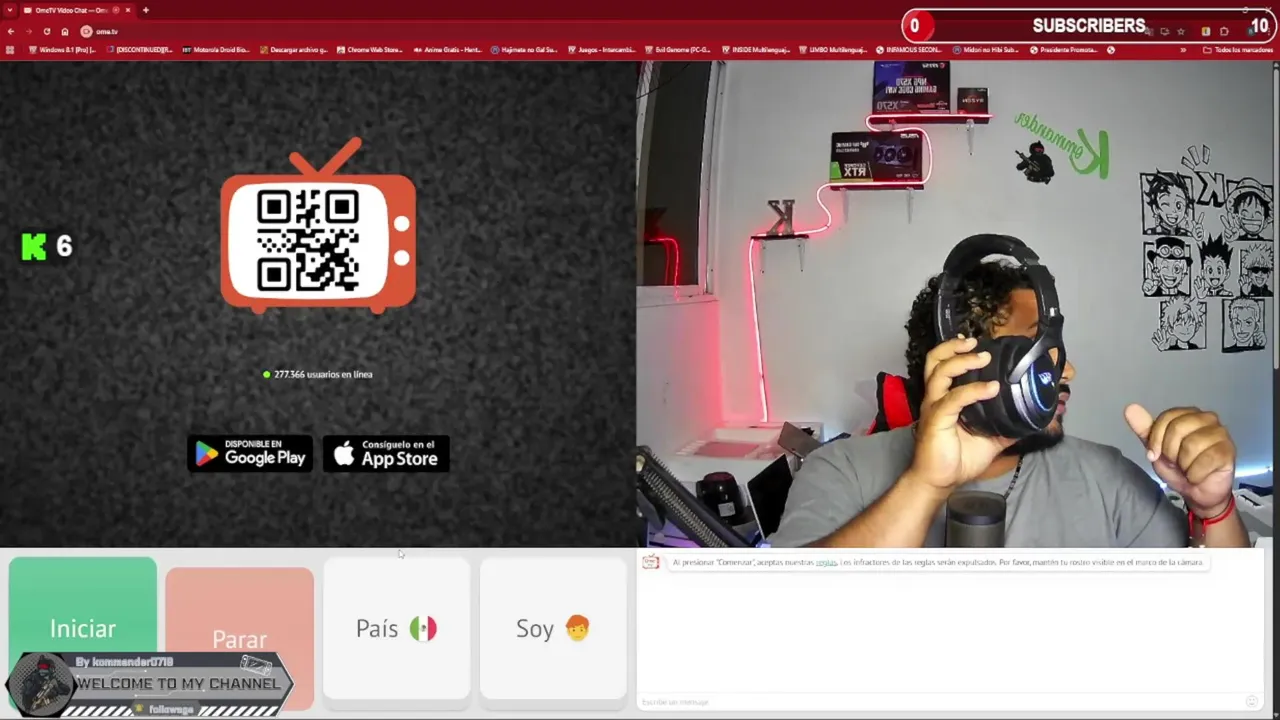The image size is (1280, 720).
Task: Open the apps grid in bookmarks bar
Action: (x=10, y=50)
